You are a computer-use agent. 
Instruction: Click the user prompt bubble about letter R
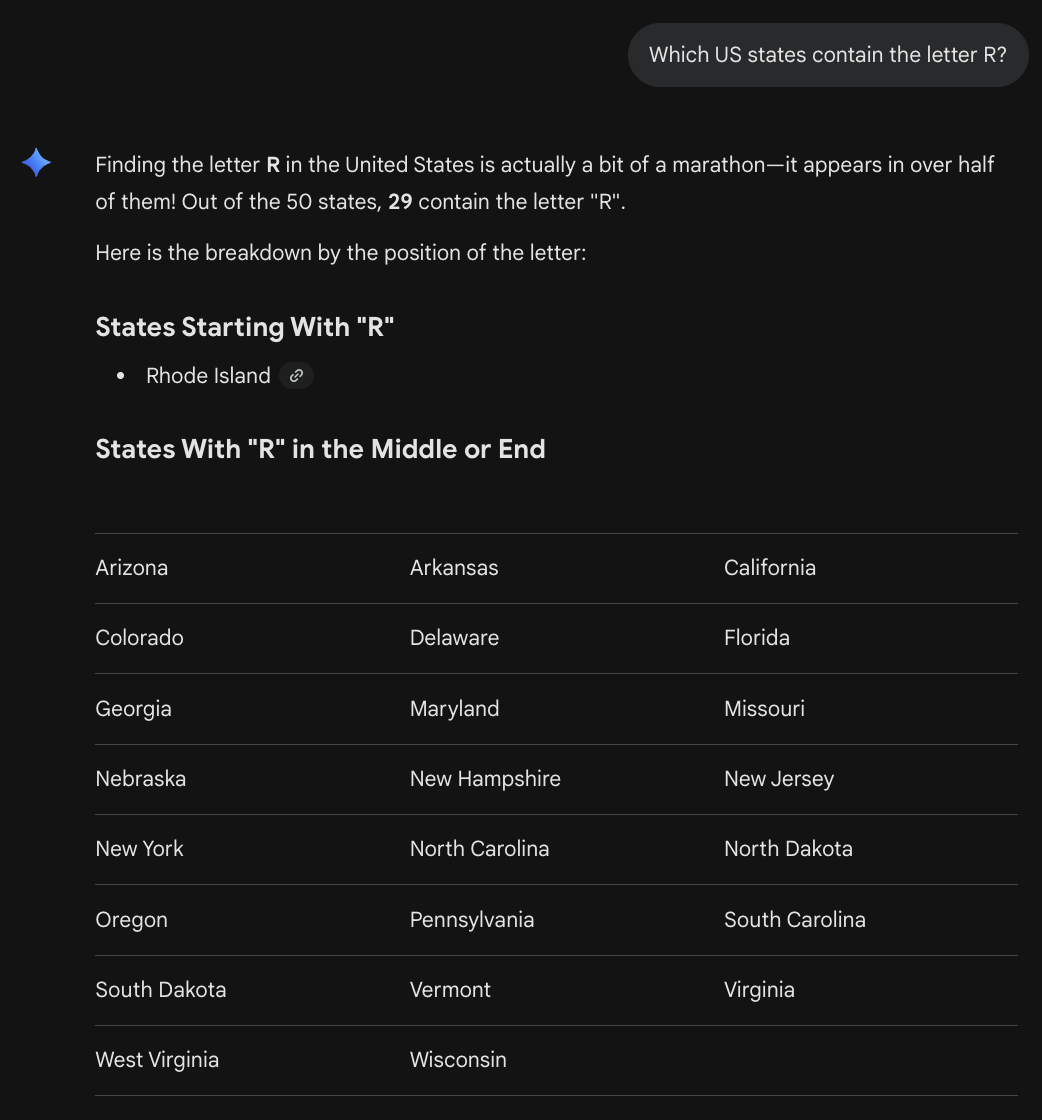pos(827,55)
